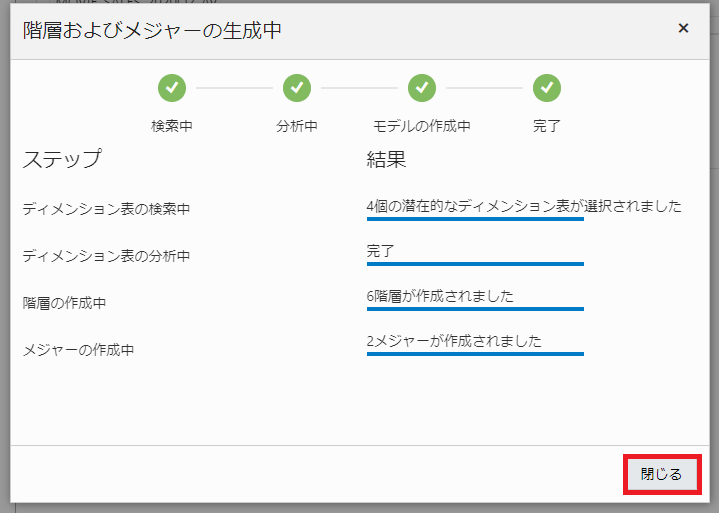Click the ディメンション表の分析中 step row
Viewport: 719px width, 513px height.
pyautogui.click(x=106, y=256)
